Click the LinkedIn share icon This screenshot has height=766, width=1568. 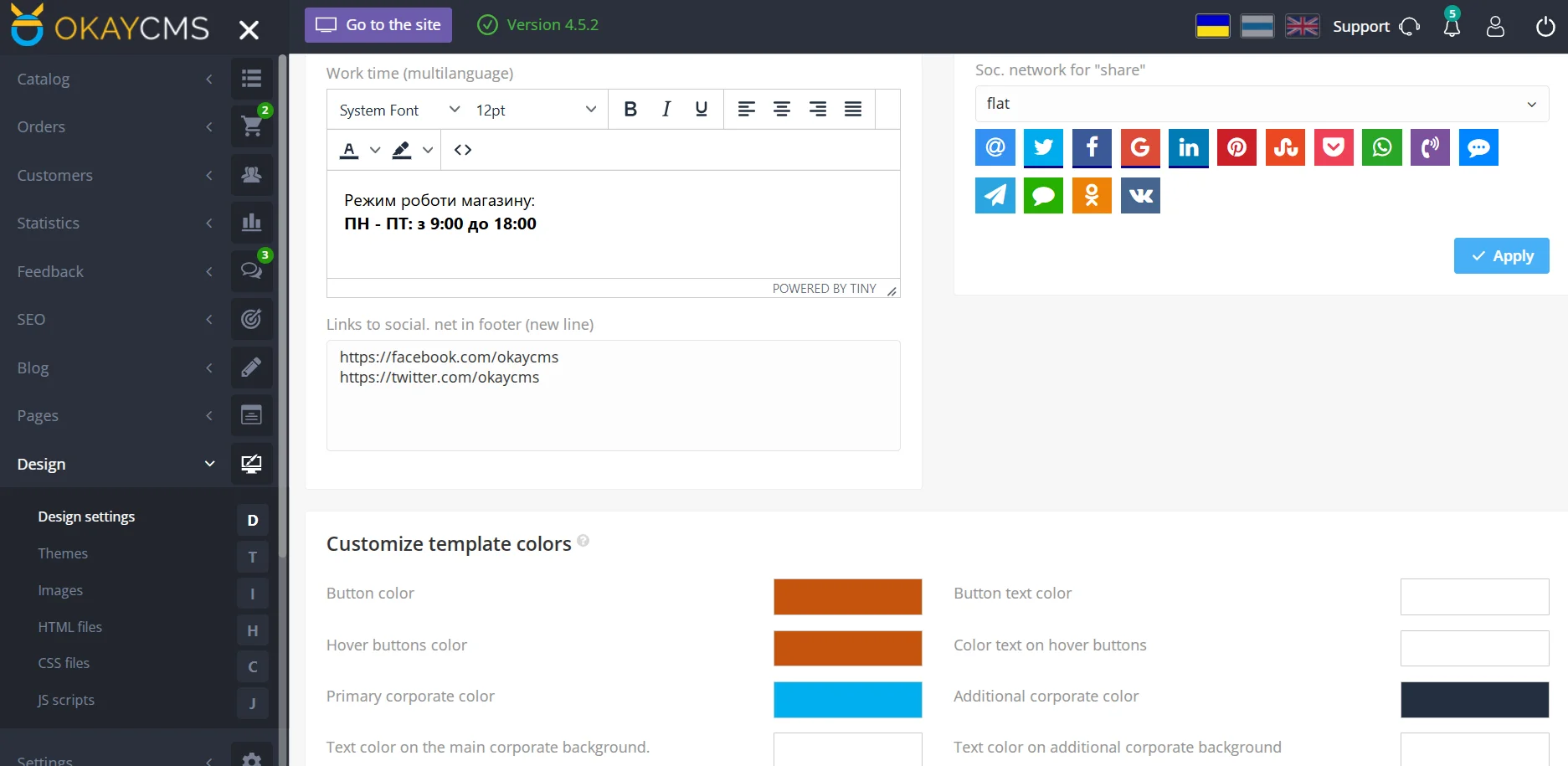pos(1188,148)
